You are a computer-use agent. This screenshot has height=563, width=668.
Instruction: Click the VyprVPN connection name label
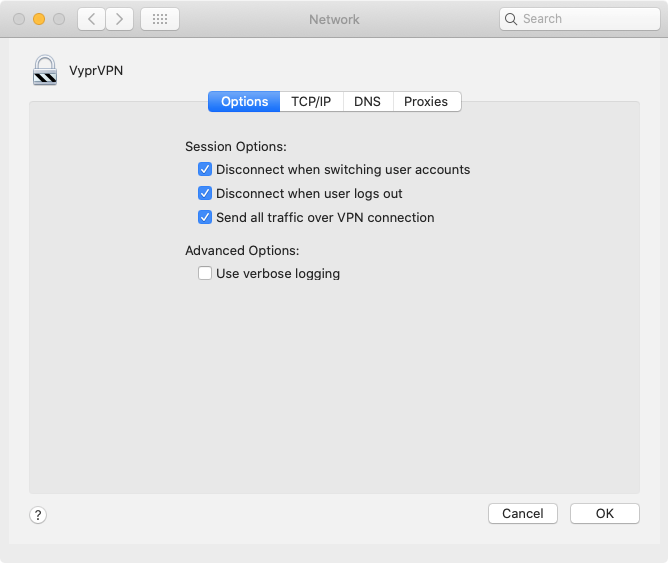pyautogui.click(x=96, y=71)
